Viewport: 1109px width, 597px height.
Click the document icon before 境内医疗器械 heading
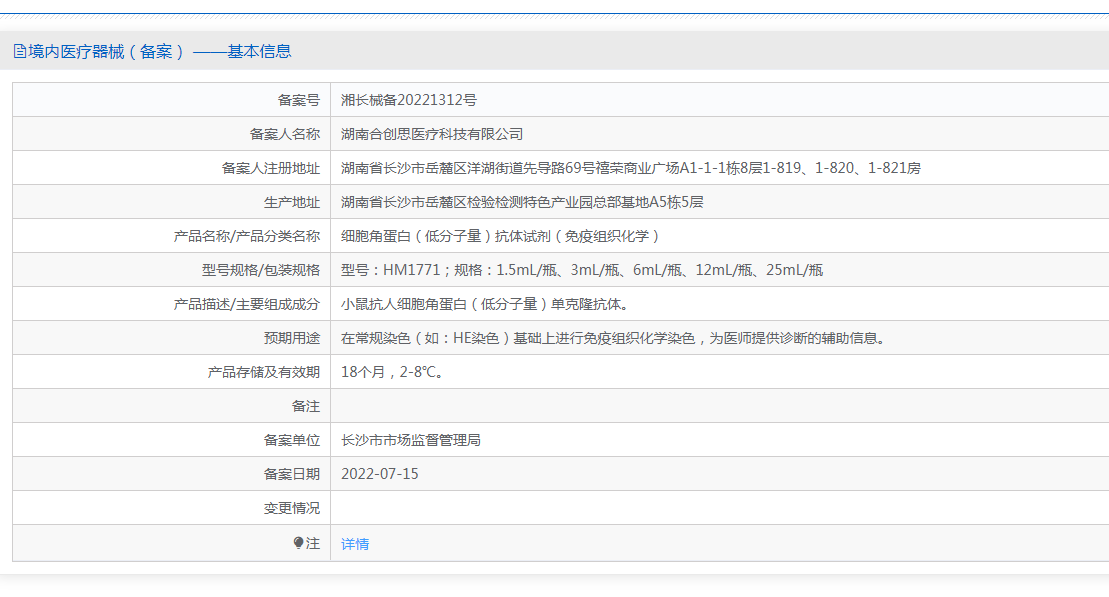20,51
